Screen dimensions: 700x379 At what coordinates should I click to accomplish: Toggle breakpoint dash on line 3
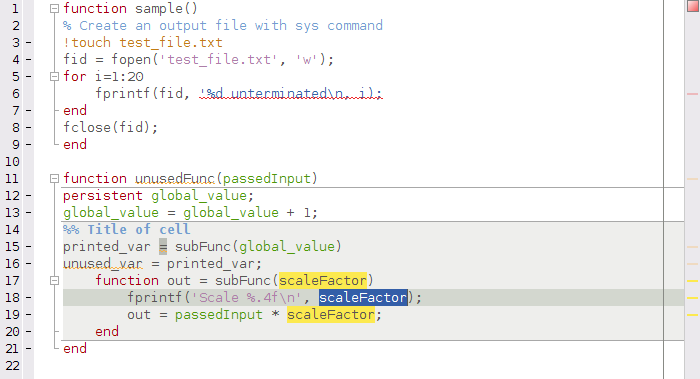tap(29, 42)
